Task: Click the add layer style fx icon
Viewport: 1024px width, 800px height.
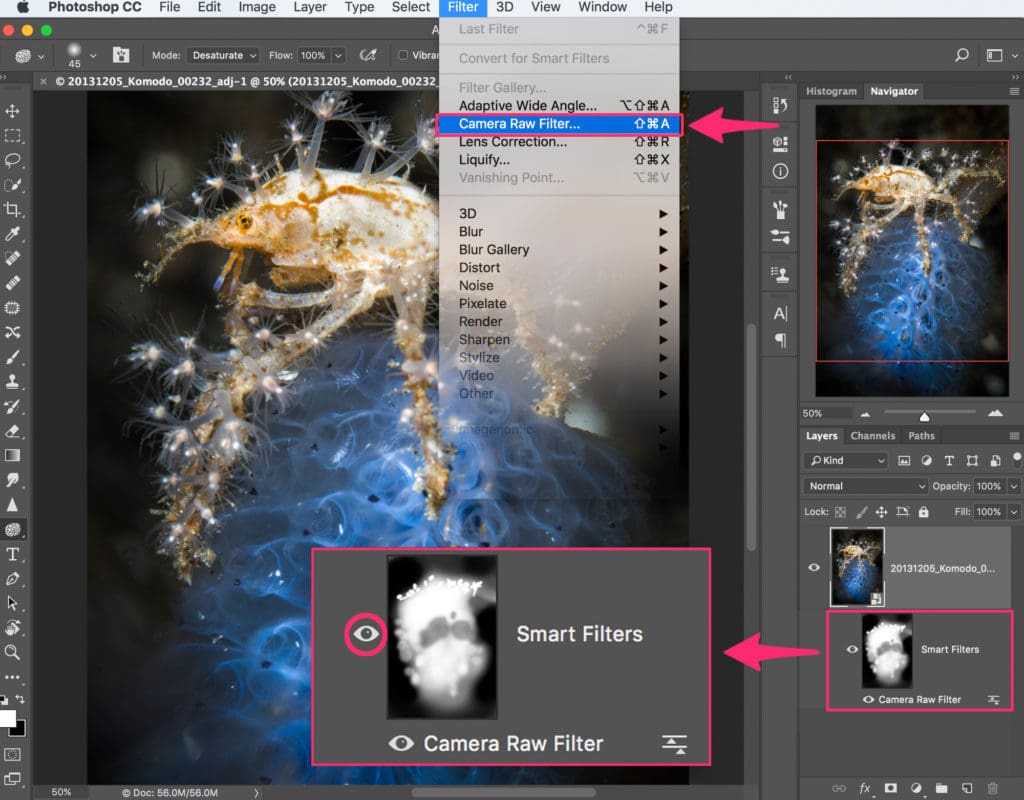Action: [865, 788]
